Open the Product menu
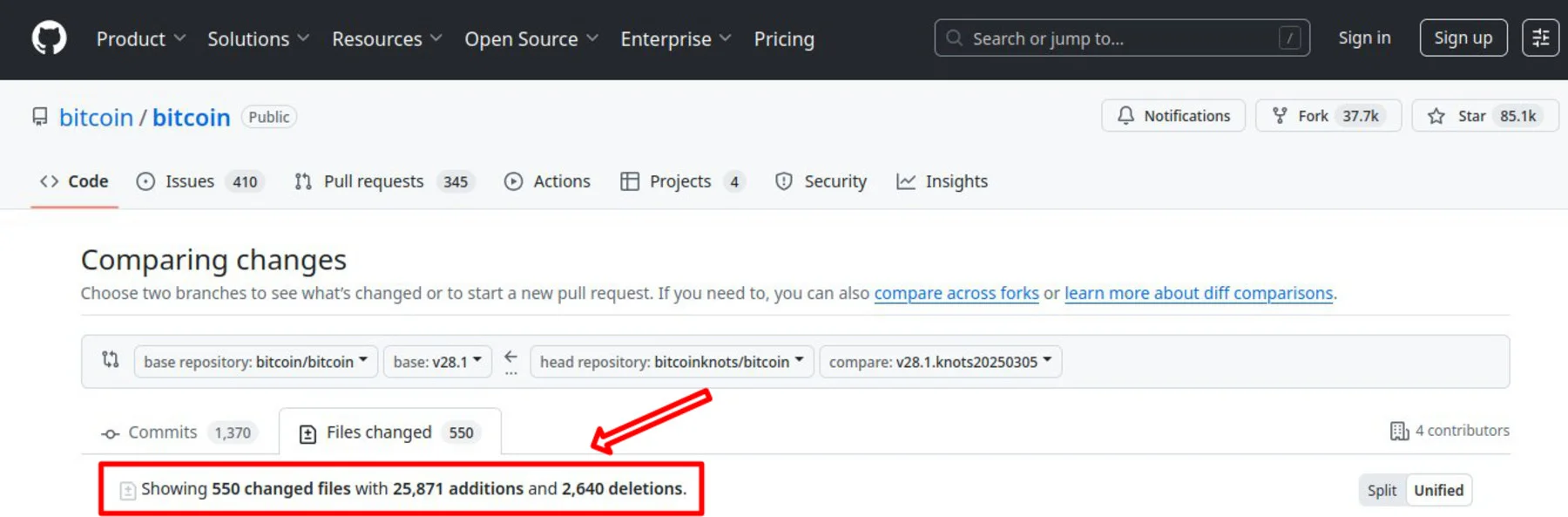 coord(140,39)
